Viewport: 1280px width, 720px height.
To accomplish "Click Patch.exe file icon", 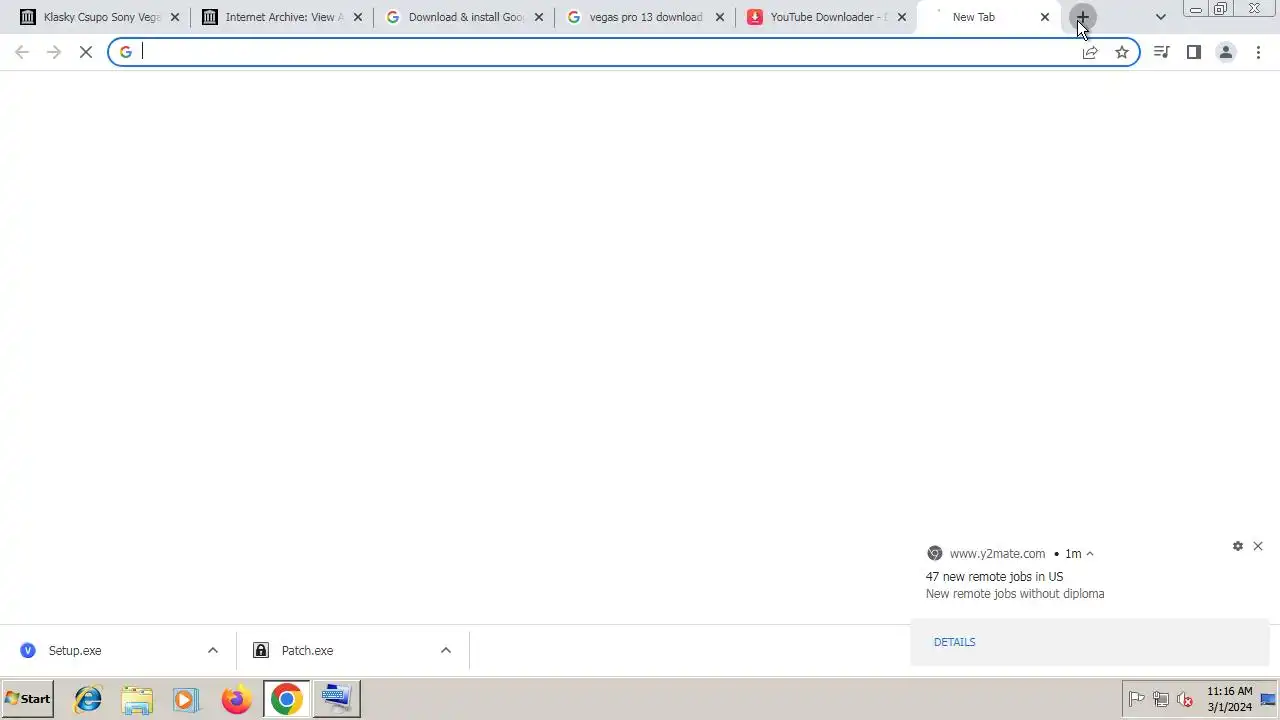I will (261, 651).
